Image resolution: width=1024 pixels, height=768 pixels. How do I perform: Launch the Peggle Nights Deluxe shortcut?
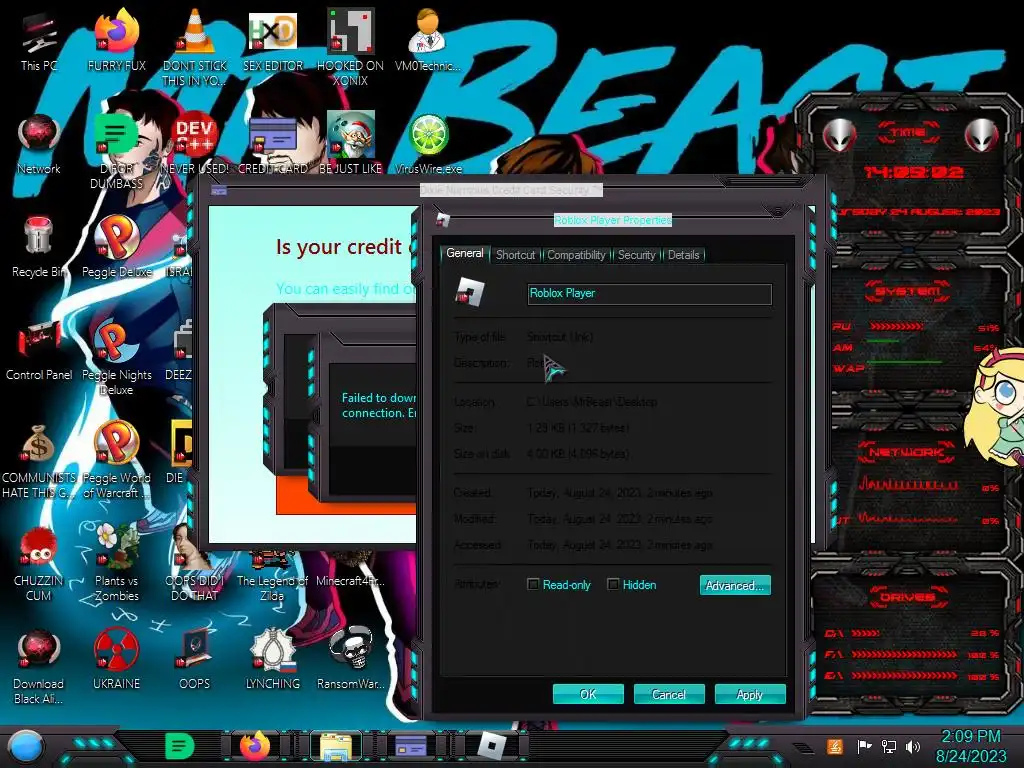tap(117, 357)
